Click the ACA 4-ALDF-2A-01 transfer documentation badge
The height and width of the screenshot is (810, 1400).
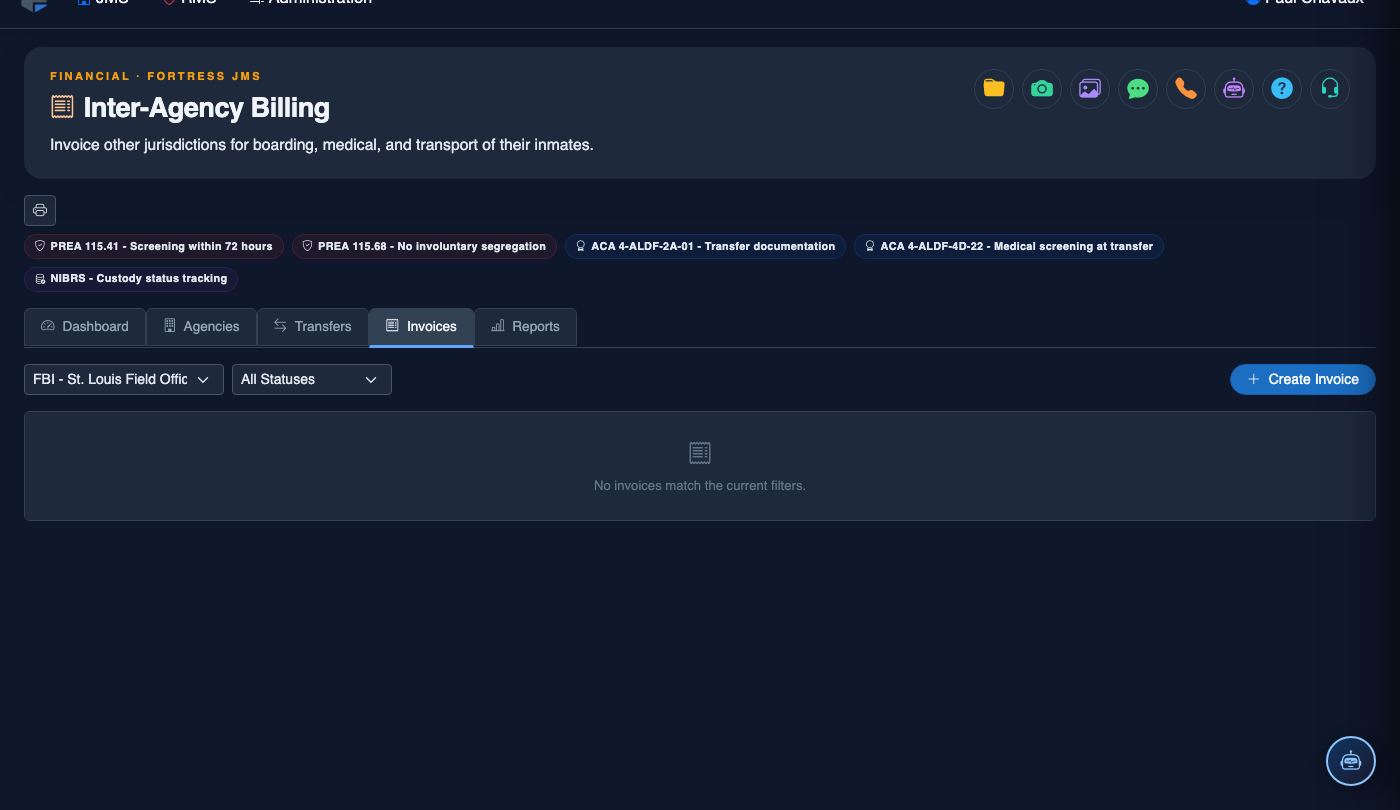point(705,246)
